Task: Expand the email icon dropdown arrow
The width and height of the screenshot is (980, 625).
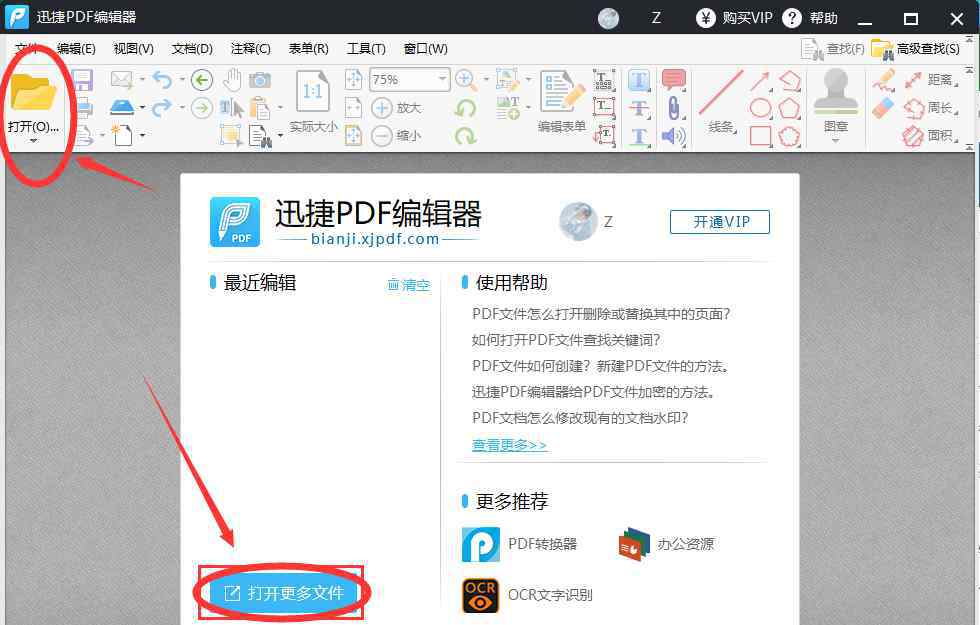Action: tap(142, 80)
